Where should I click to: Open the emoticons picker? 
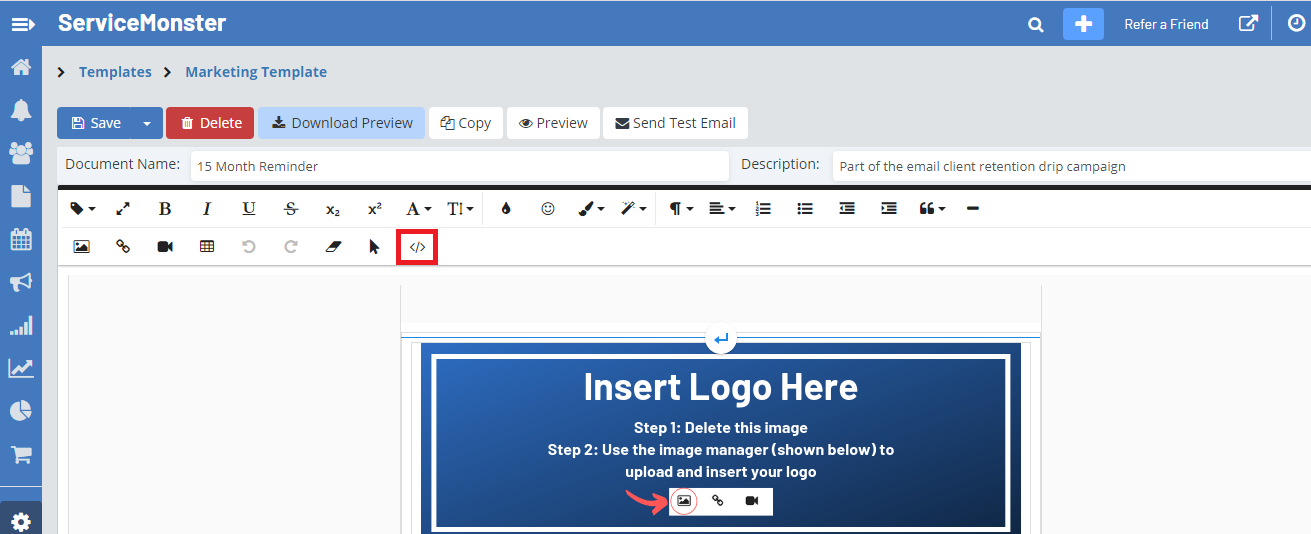(x=547, y=209)
